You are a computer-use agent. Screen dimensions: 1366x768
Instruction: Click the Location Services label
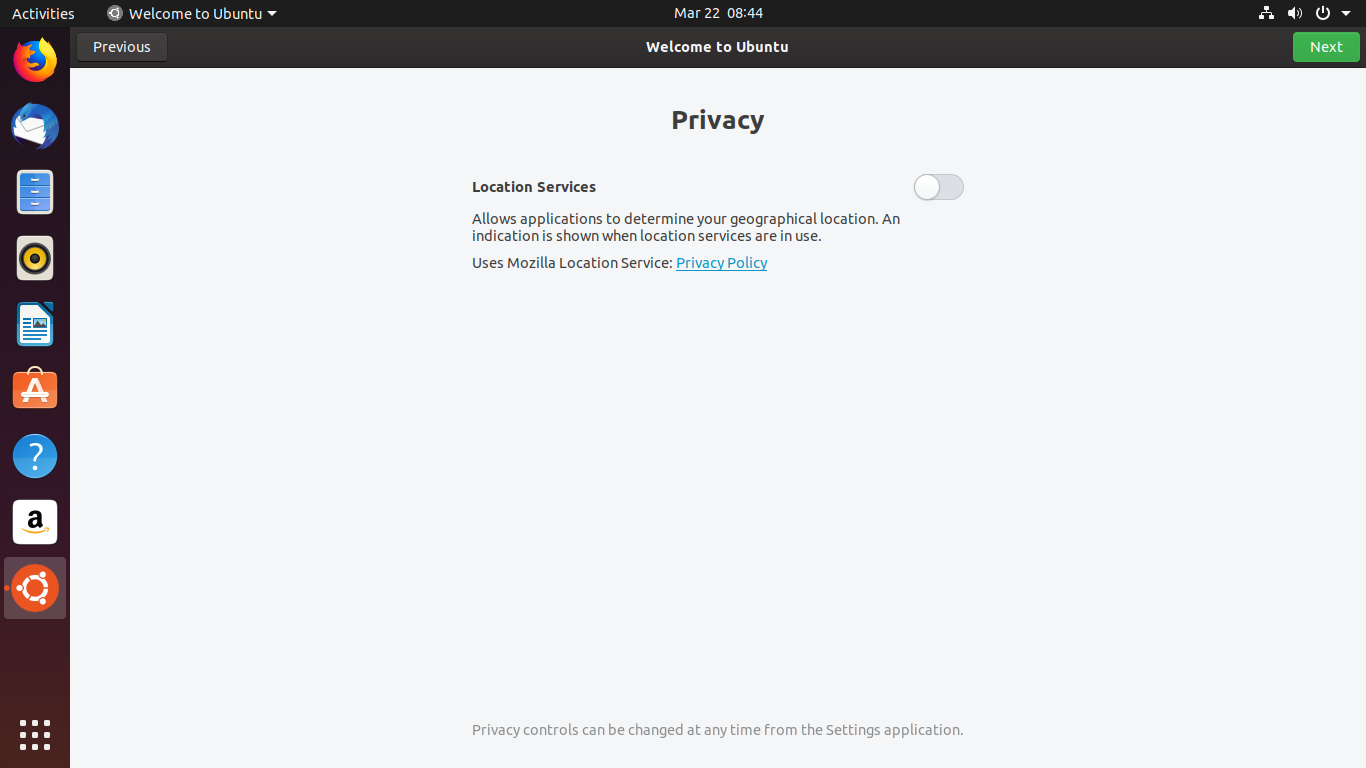[534, 187]
